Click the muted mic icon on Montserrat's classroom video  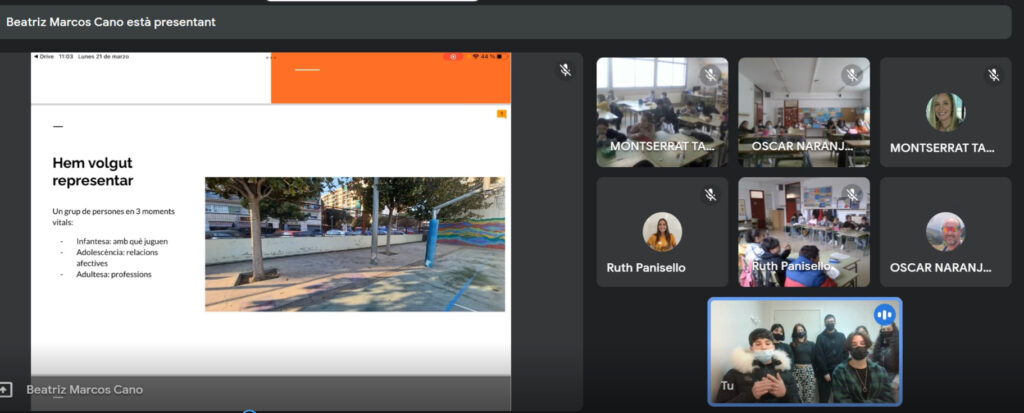pyautogui.click(x=710, y=75)
